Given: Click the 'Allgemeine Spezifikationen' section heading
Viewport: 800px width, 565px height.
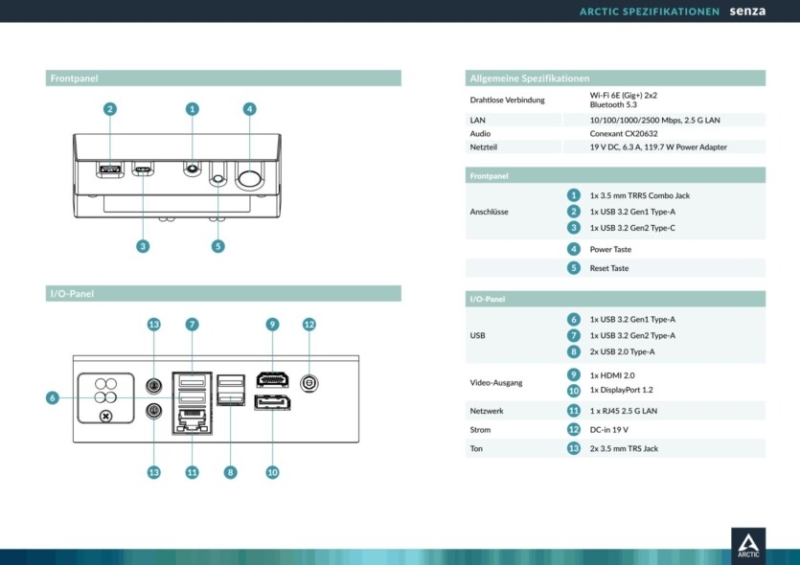Looking at the screenshot, I should [530, 78].
